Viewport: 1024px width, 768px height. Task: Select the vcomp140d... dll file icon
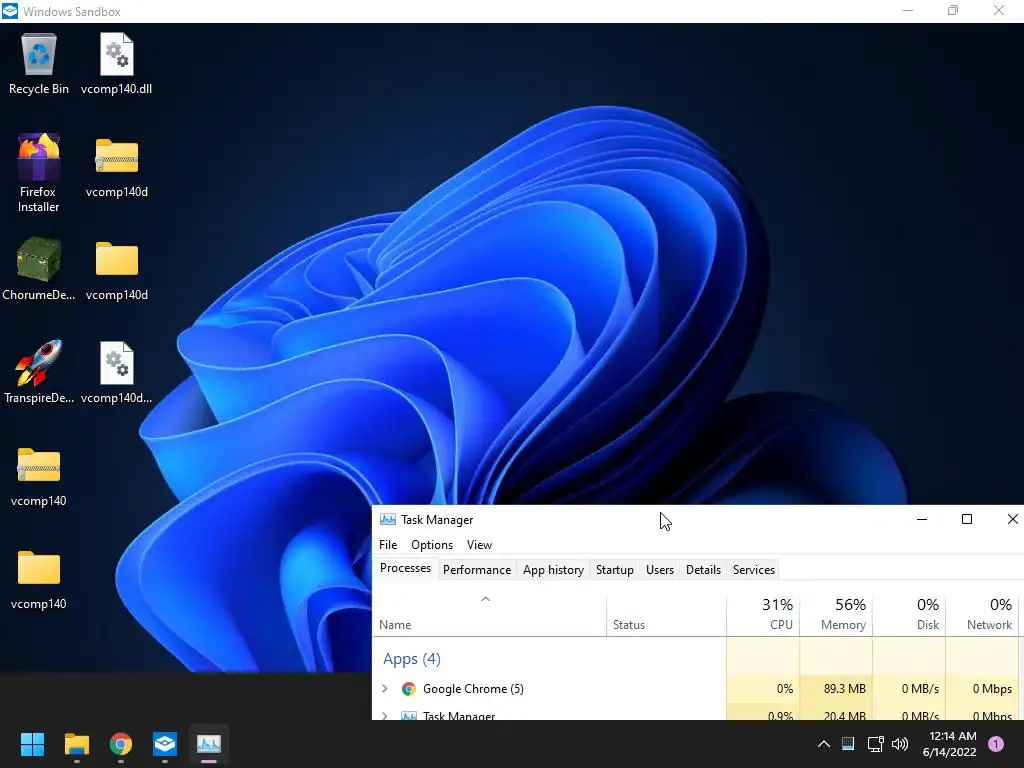[116, 372]
